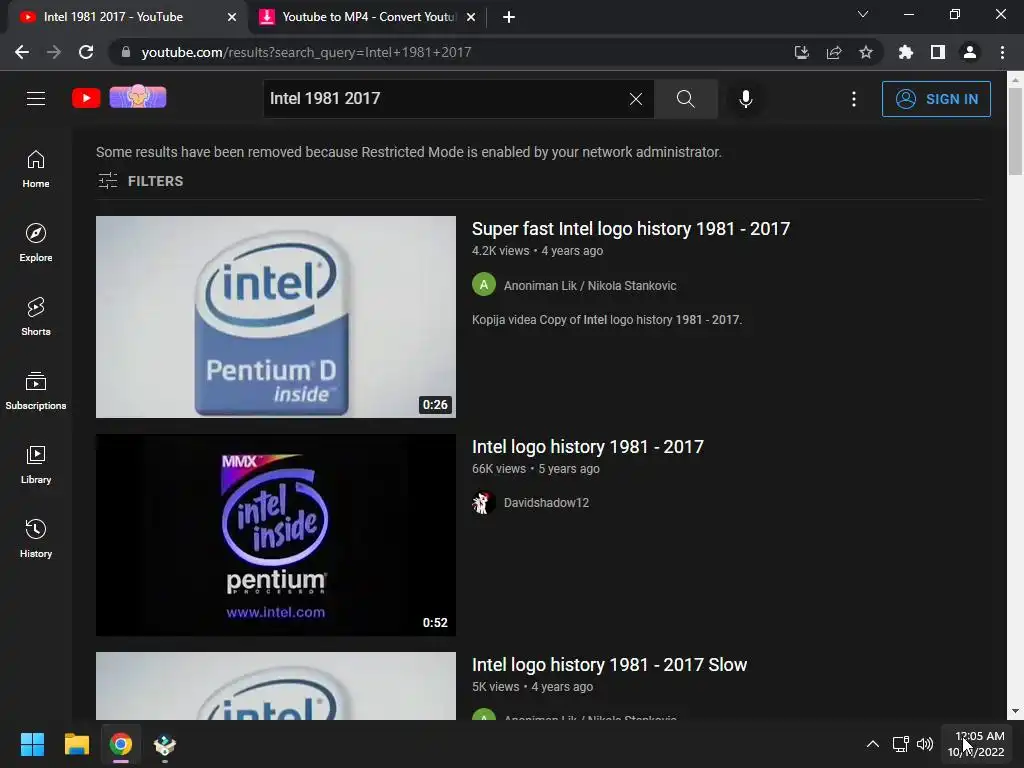Open Super fast Intel logo history title

[x=631, y=229]
